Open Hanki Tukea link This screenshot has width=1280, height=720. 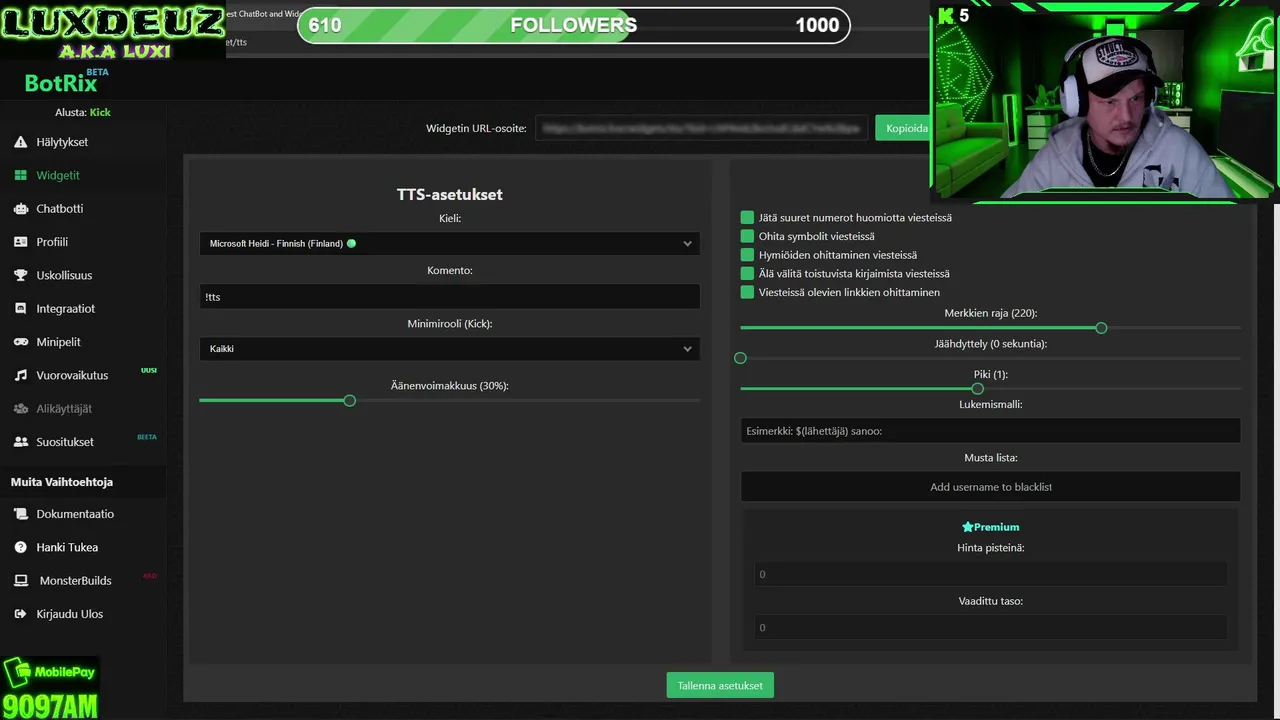click(x=67, y=547)
